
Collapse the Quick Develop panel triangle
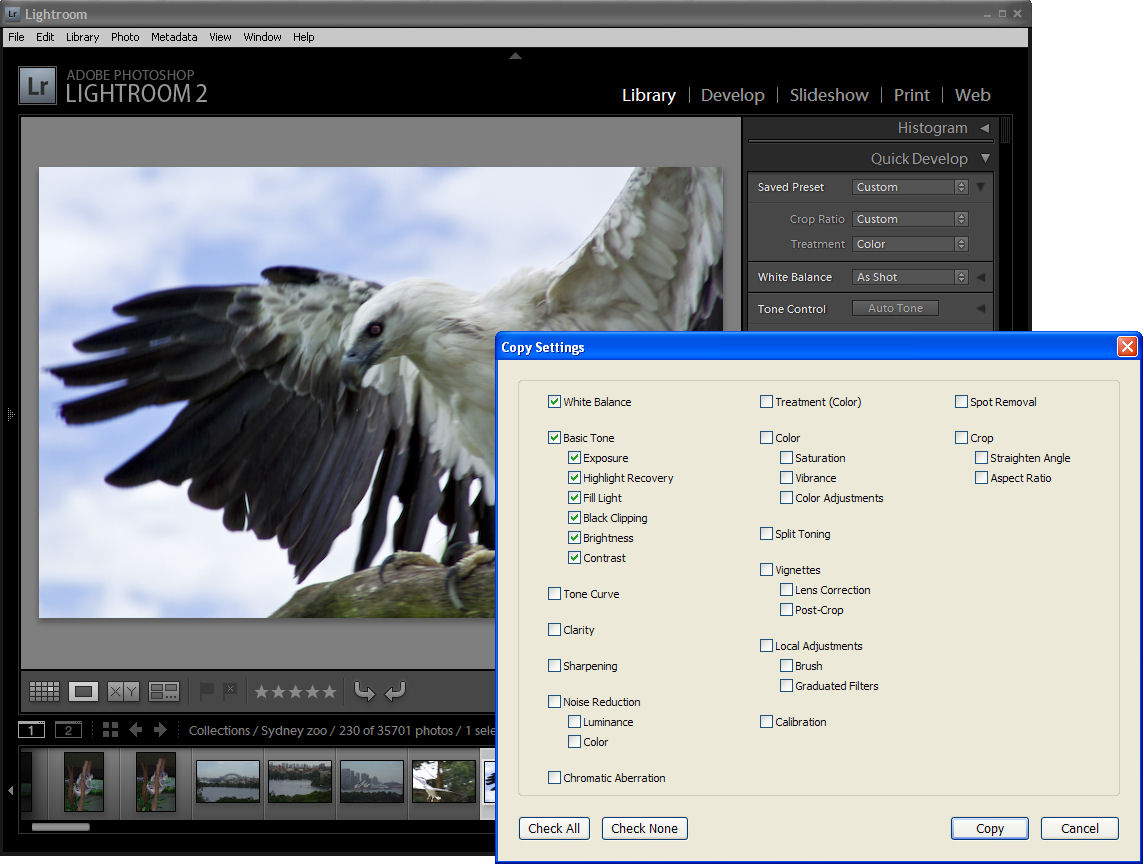coord(986,158)
